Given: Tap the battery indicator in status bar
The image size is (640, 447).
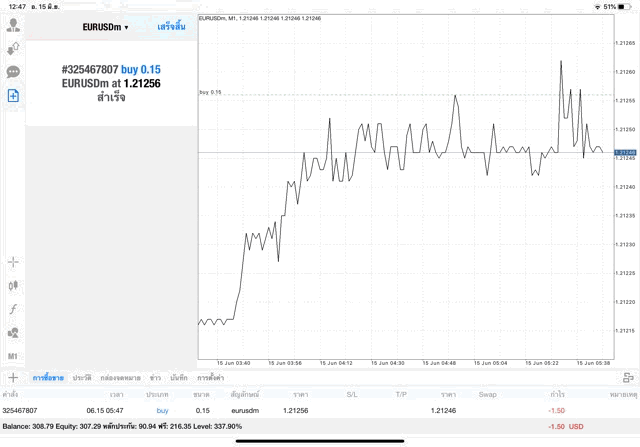Looking at the screenshot, I should [624, 7].
